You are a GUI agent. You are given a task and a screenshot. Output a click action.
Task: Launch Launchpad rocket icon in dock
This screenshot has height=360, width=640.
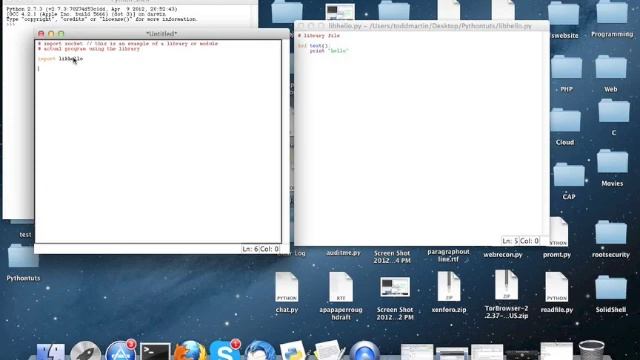(x=85, y=351)
